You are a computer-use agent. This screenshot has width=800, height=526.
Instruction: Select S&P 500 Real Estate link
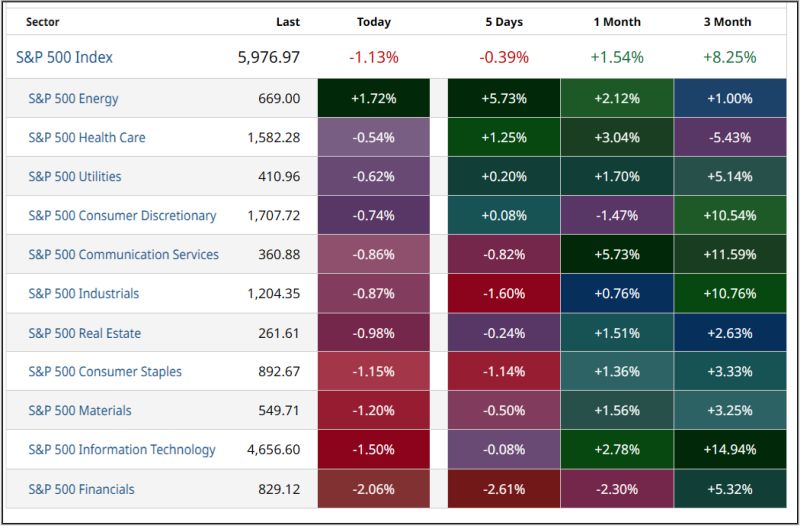tap(84, 333)
